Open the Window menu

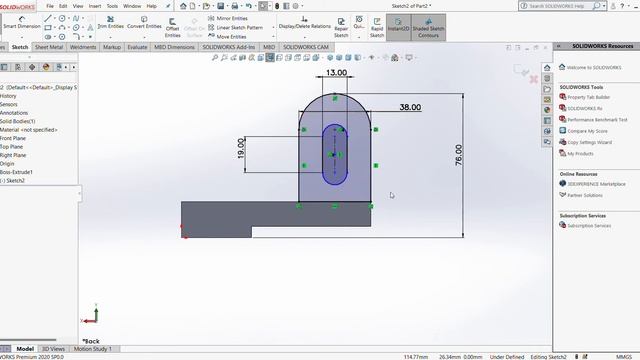tap(132, 6)
